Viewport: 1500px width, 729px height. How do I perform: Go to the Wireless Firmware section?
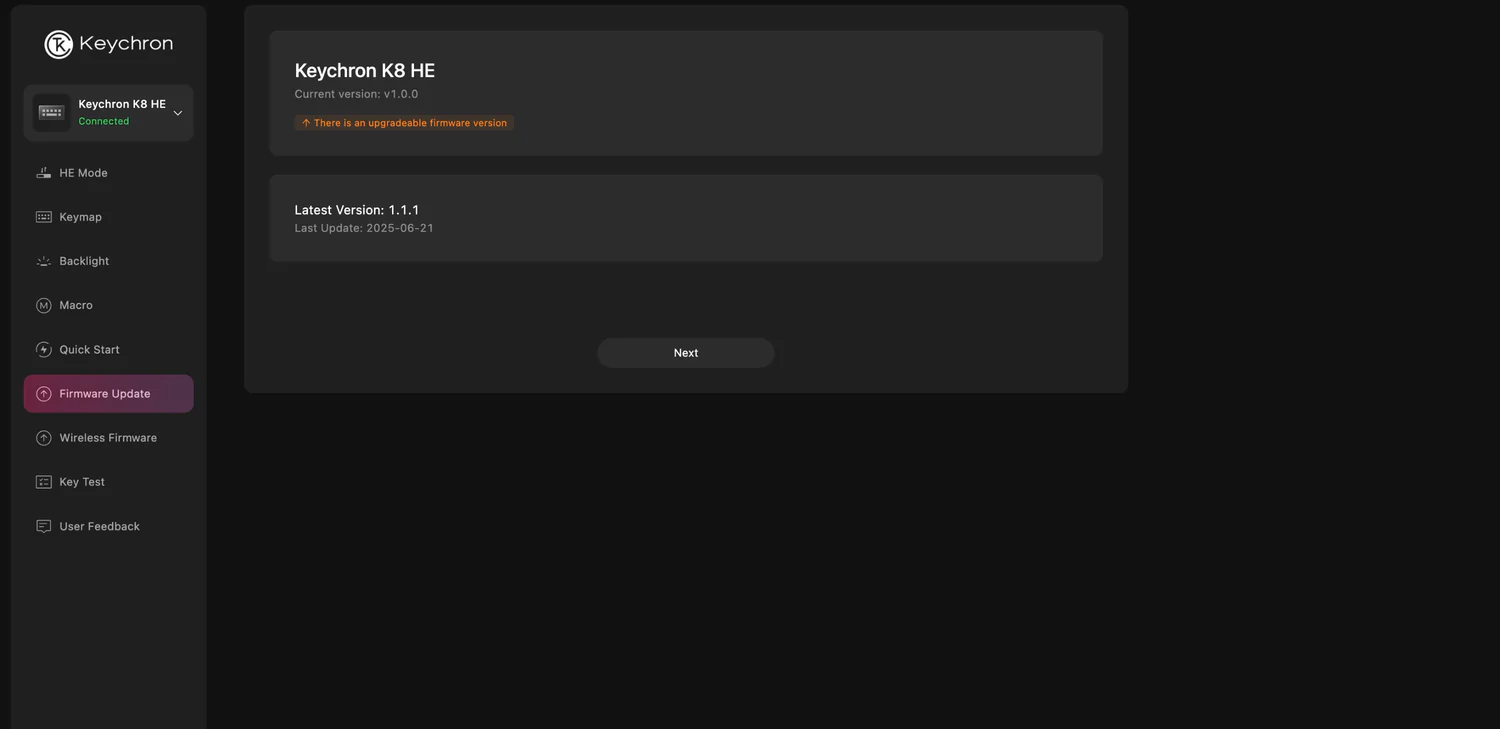(108, 438)
